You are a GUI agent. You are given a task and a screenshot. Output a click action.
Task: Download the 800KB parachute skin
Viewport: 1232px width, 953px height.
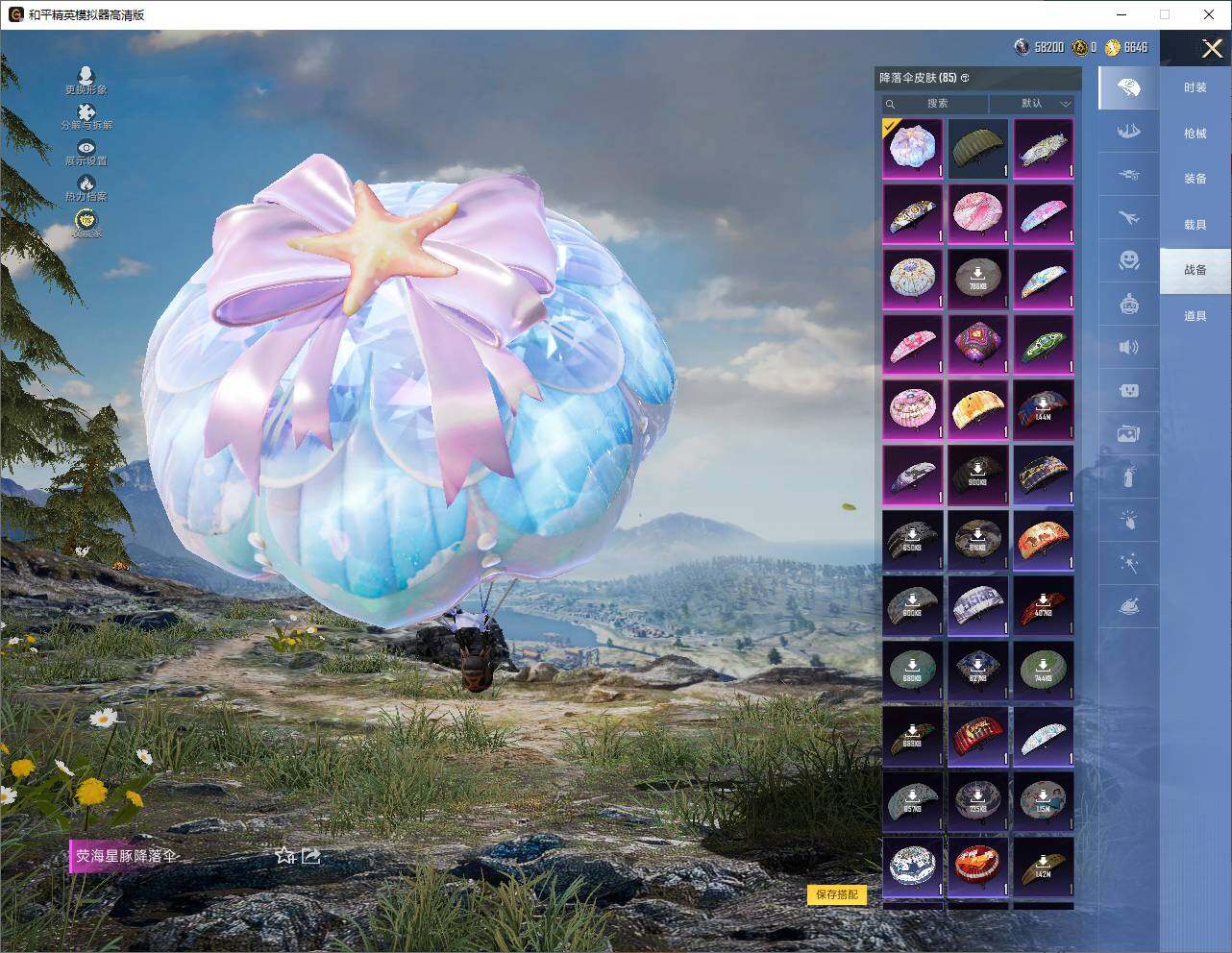tap(913, 605)
